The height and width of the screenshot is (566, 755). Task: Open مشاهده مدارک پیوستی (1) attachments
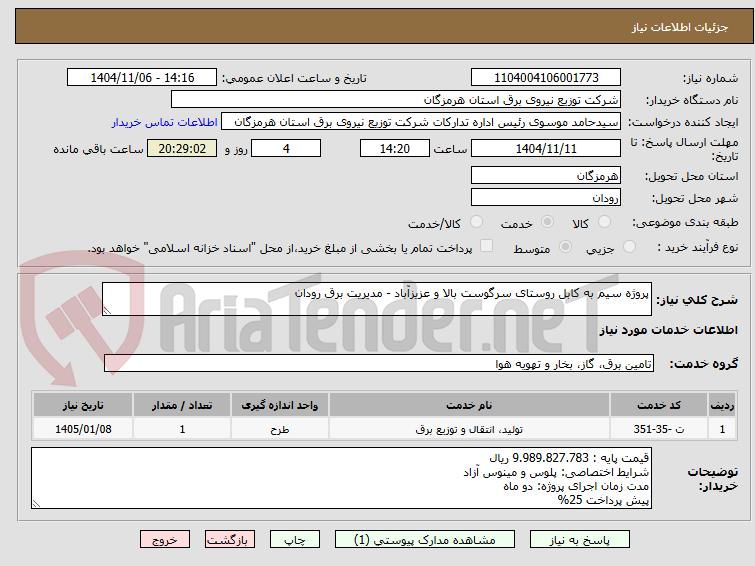425,540
